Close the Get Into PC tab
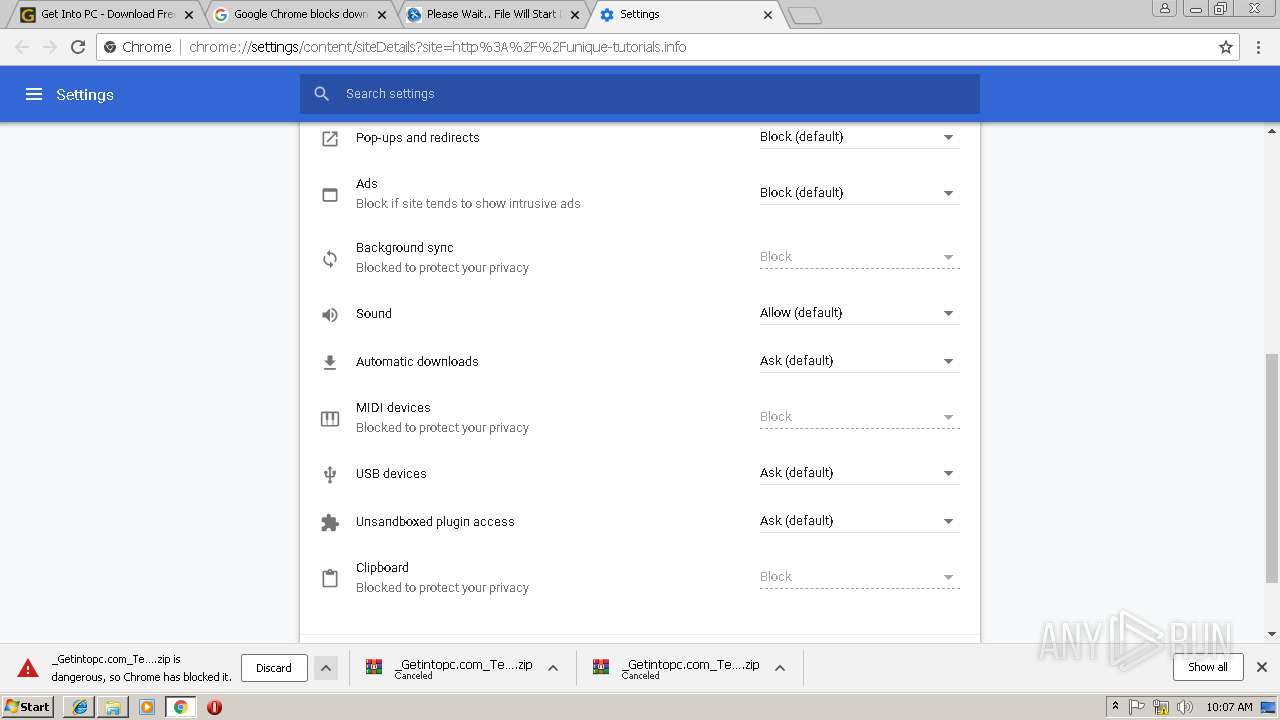This screenshot has height=720, width=1280. (x=189, y=15)
